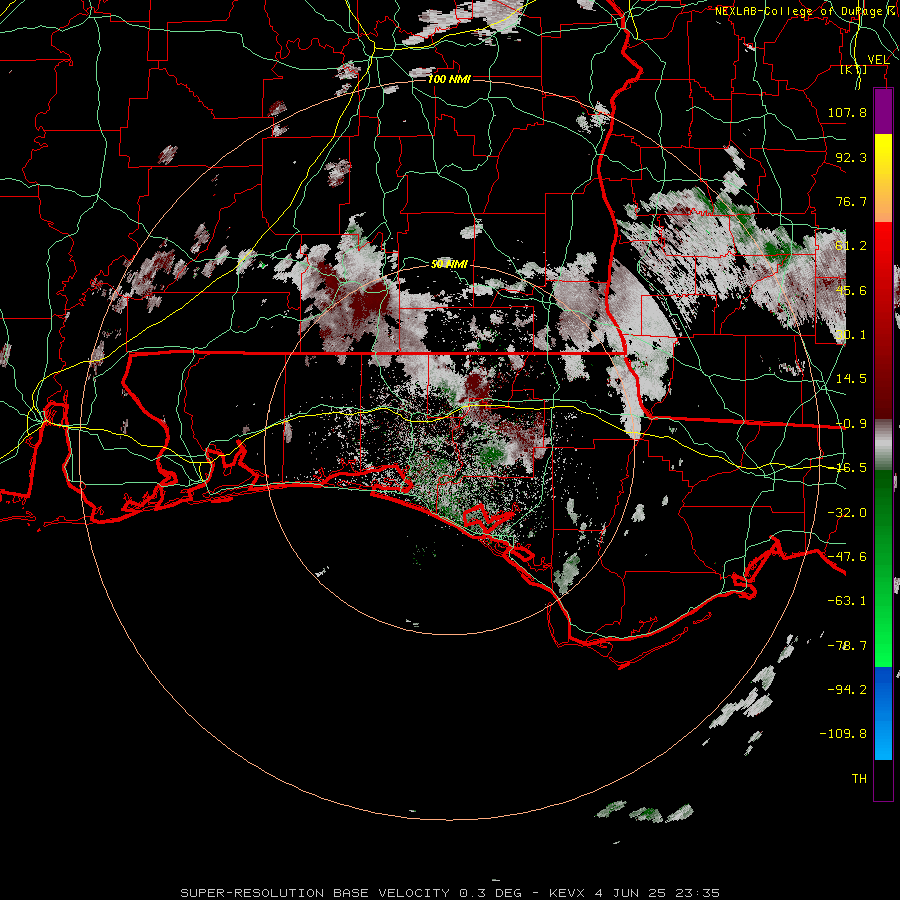This screenshot has height=900, width=900.
Task: Click the -78.7 value on velocity scale
Action: 847,646
